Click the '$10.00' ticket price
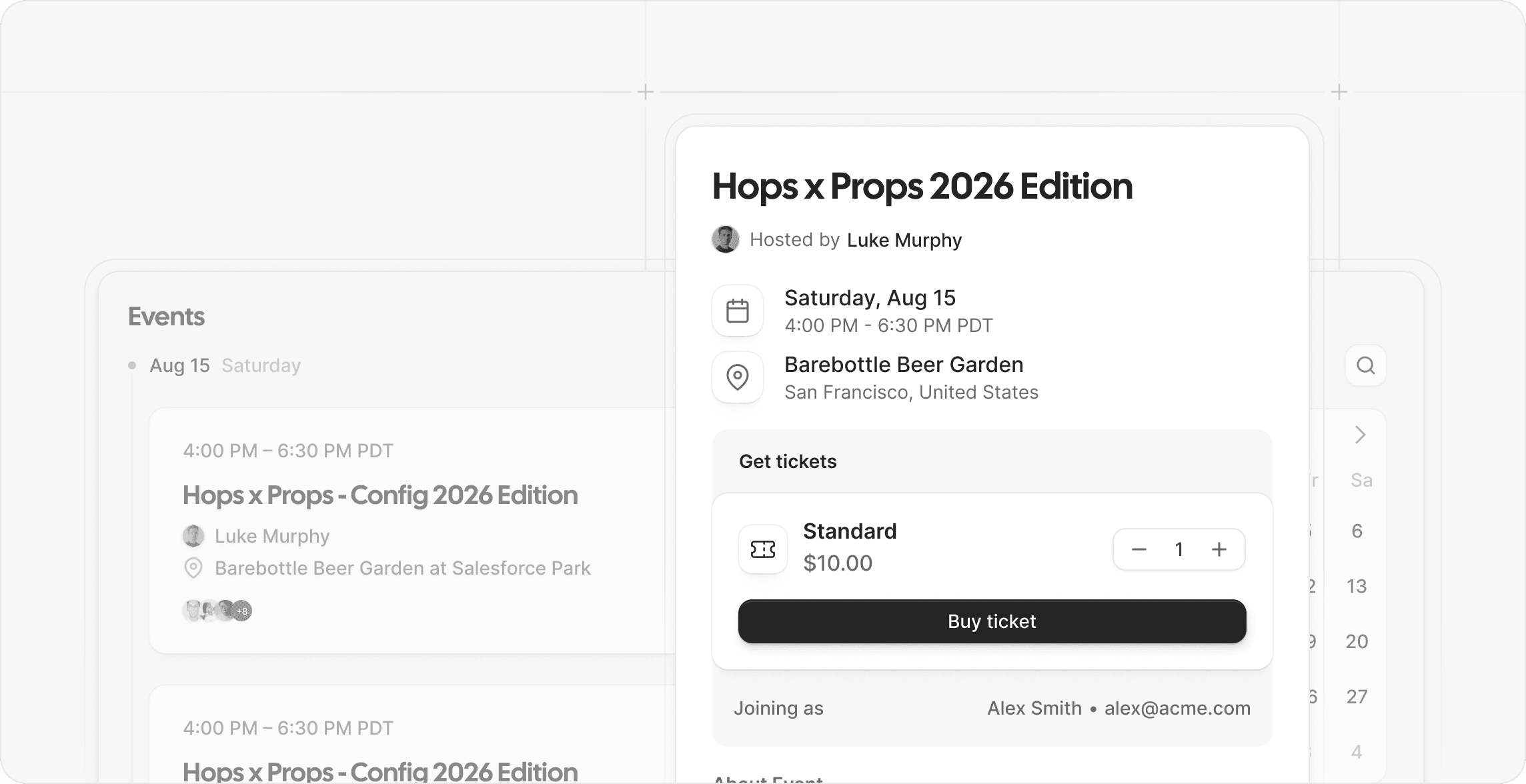Viewport: 1526px width, 784px height. click(838, 563)
